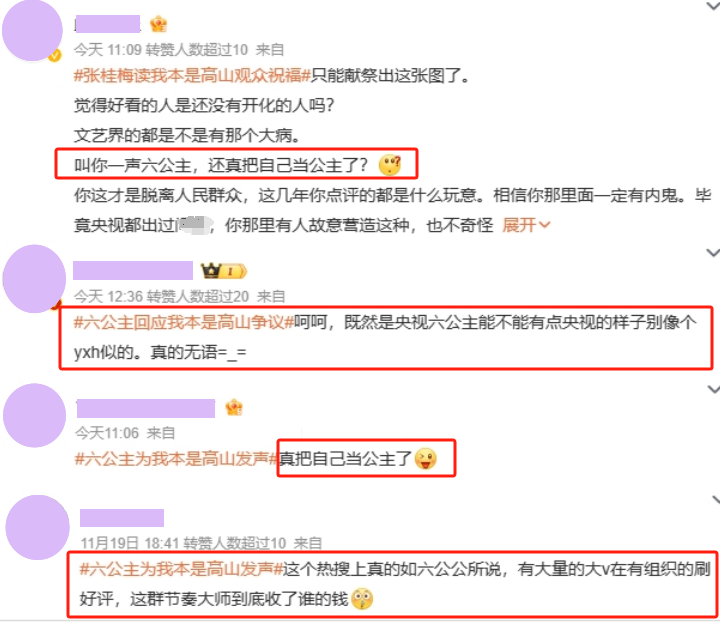The image size is (720, 622).
Task: Open third post's chevron dropdown menu
Action: [714, 389]
